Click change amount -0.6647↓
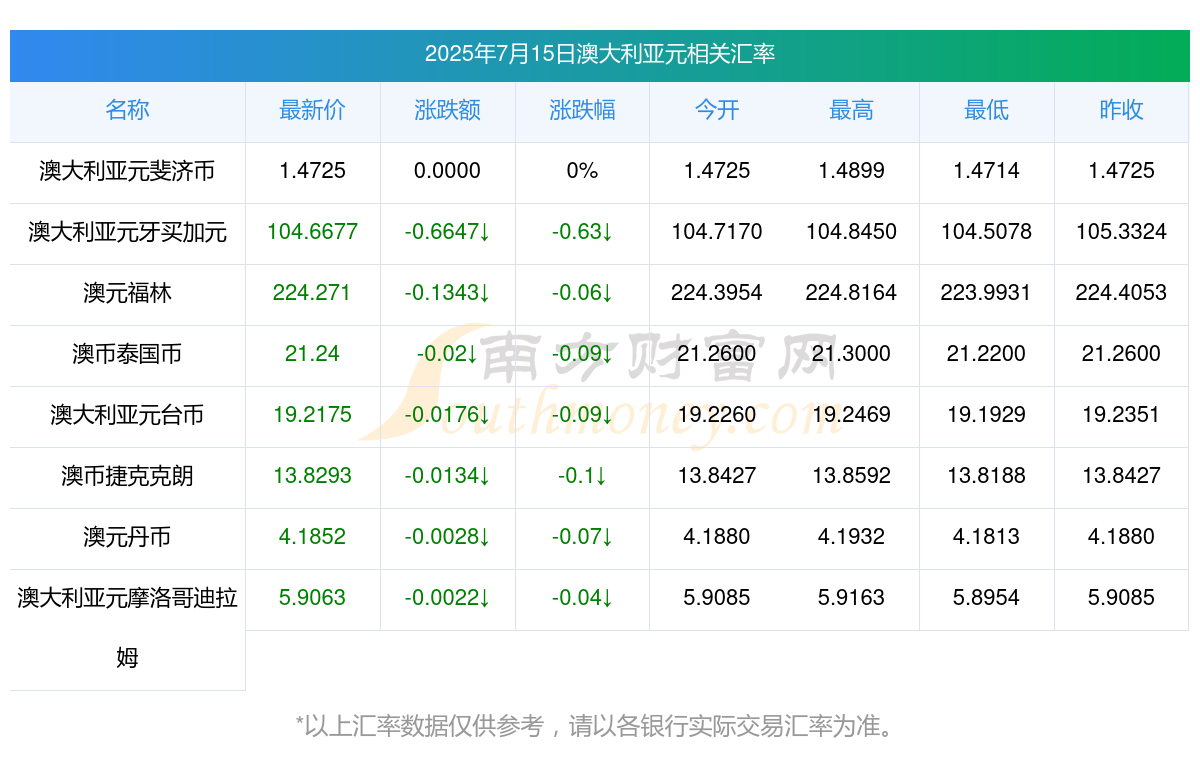Image resolution: width=1200 pixels, height=757 pixels. [447, 232]
